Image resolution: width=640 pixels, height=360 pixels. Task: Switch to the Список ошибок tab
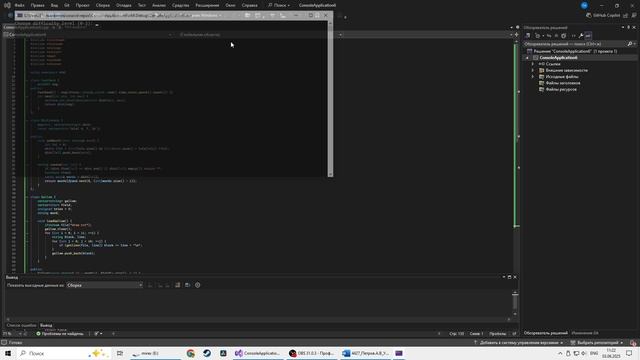click(x=21, y=325)
